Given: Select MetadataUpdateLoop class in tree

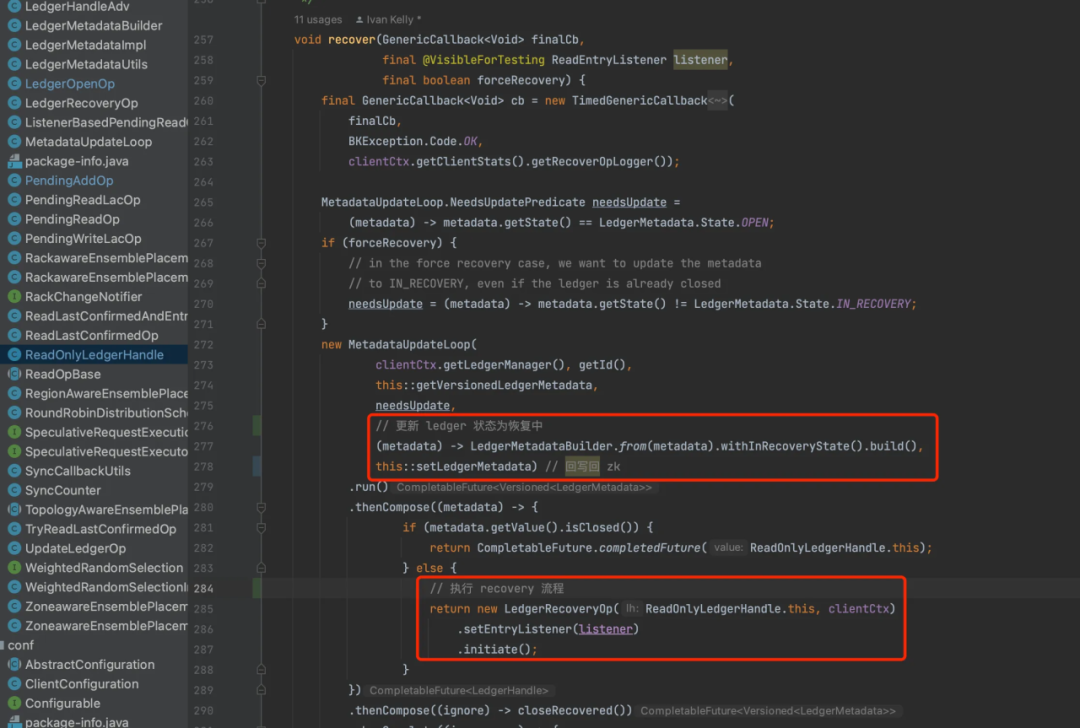Looking at the screenshot, I should click(x=88, y=141).
